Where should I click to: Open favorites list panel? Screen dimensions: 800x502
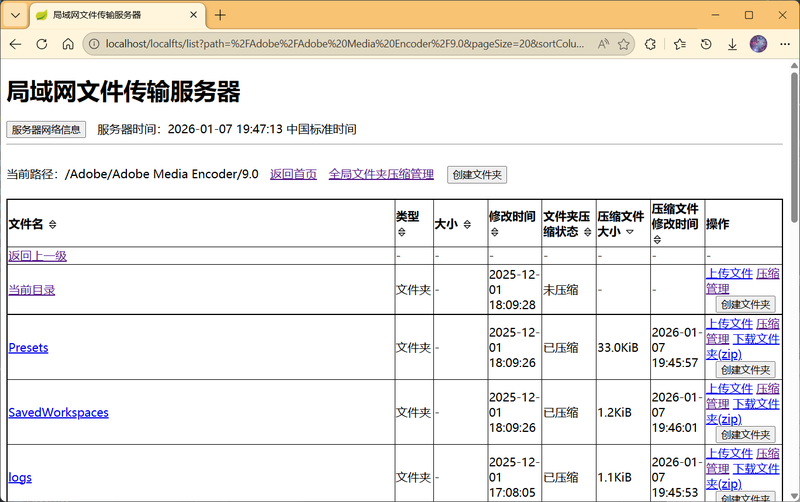click(x=680, y=44)
